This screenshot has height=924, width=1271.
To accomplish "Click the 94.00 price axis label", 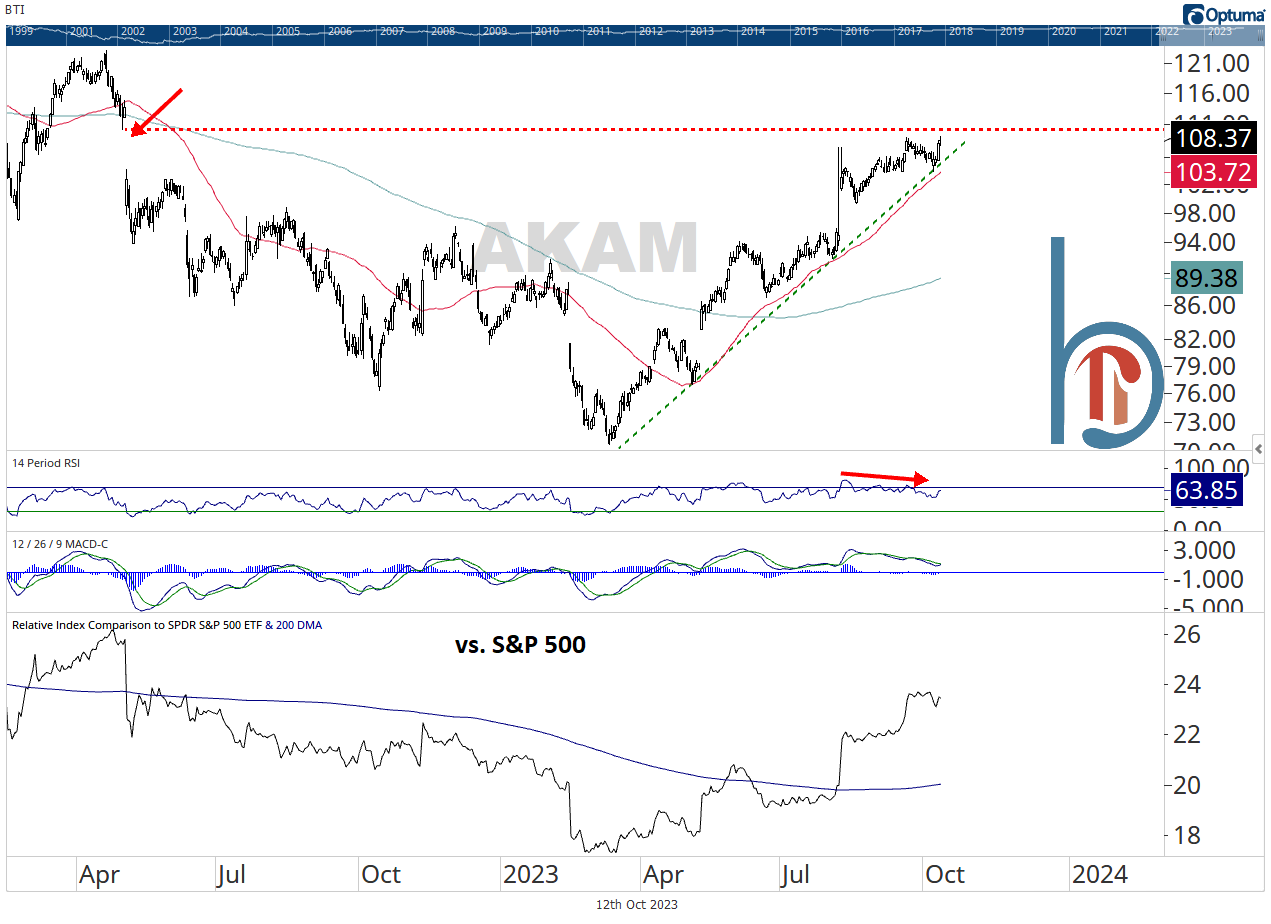I will click(x=1206, y=242).
